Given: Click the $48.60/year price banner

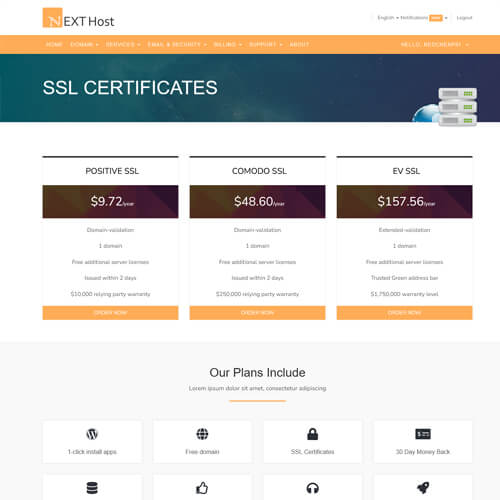Looking at the screenshot, I should (x=257, y=202).
